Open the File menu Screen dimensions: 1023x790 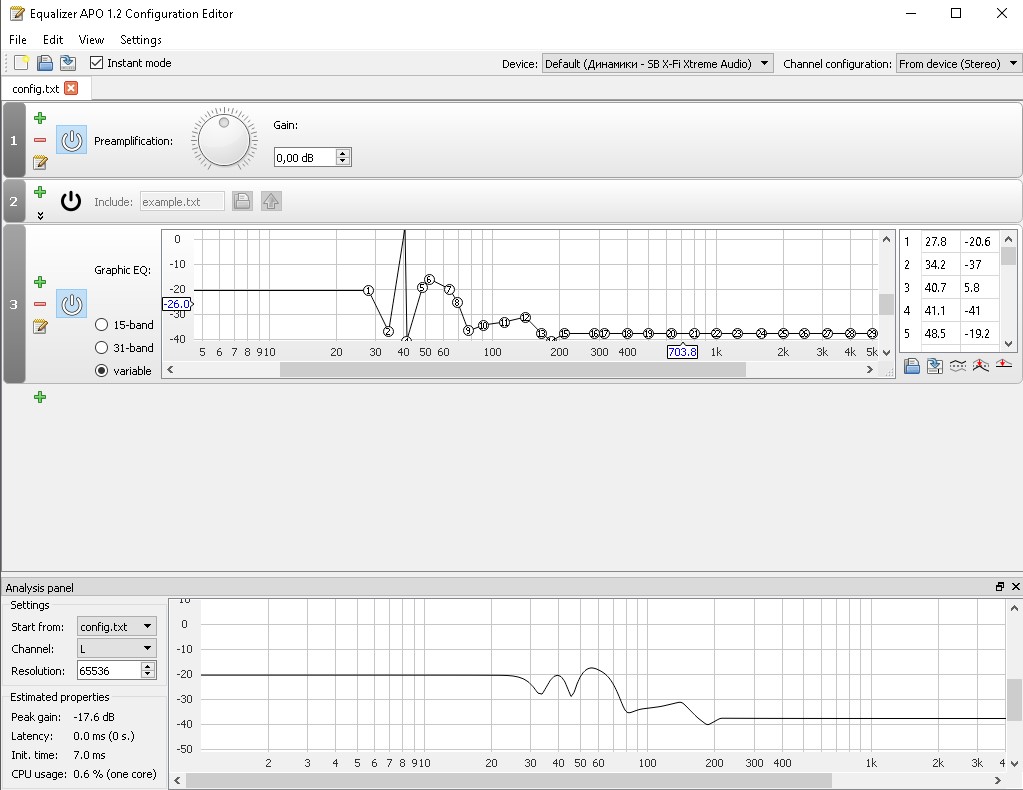pos(18,40)
